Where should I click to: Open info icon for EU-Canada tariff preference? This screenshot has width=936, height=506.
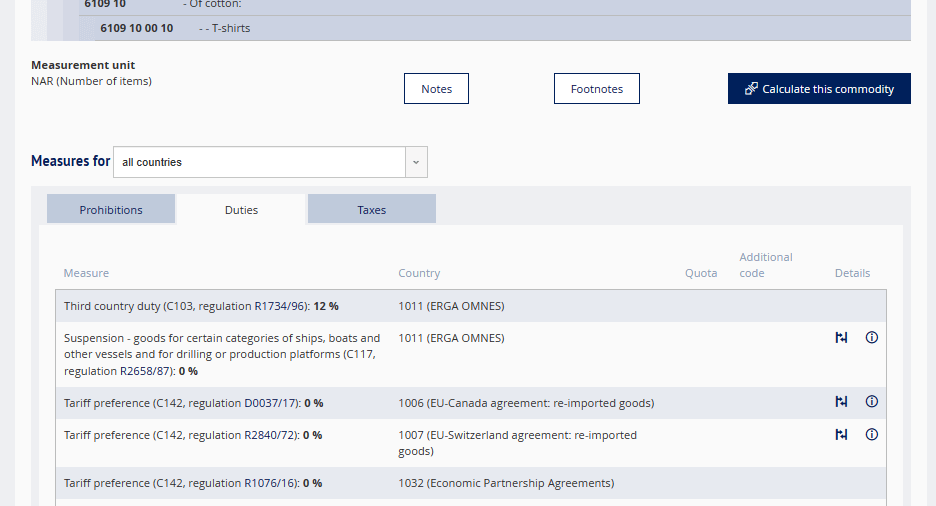point(872,402)
